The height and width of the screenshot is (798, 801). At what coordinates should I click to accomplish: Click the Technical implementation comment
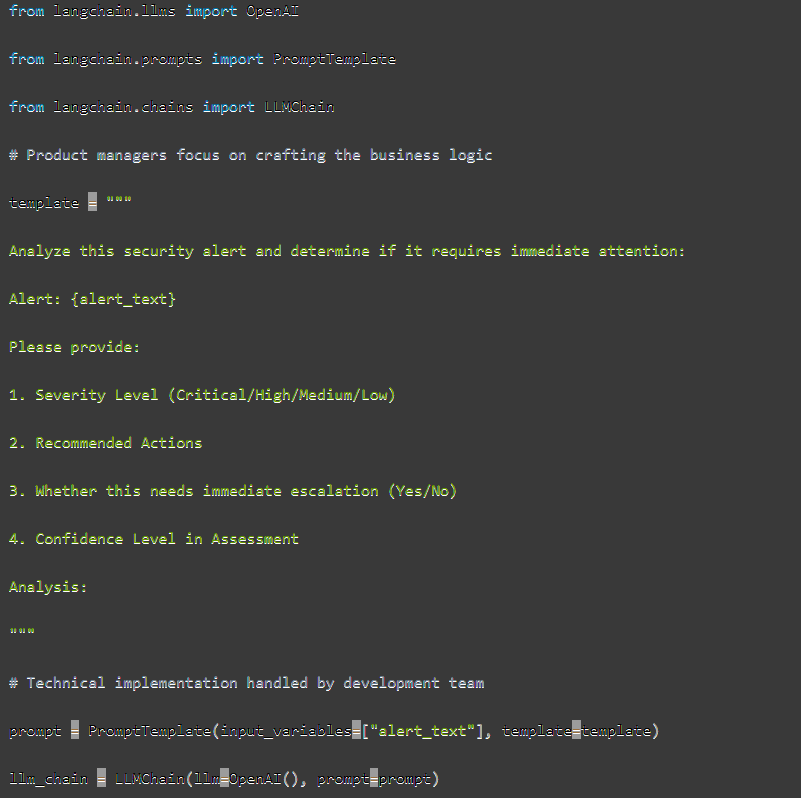tap(247, 684)
